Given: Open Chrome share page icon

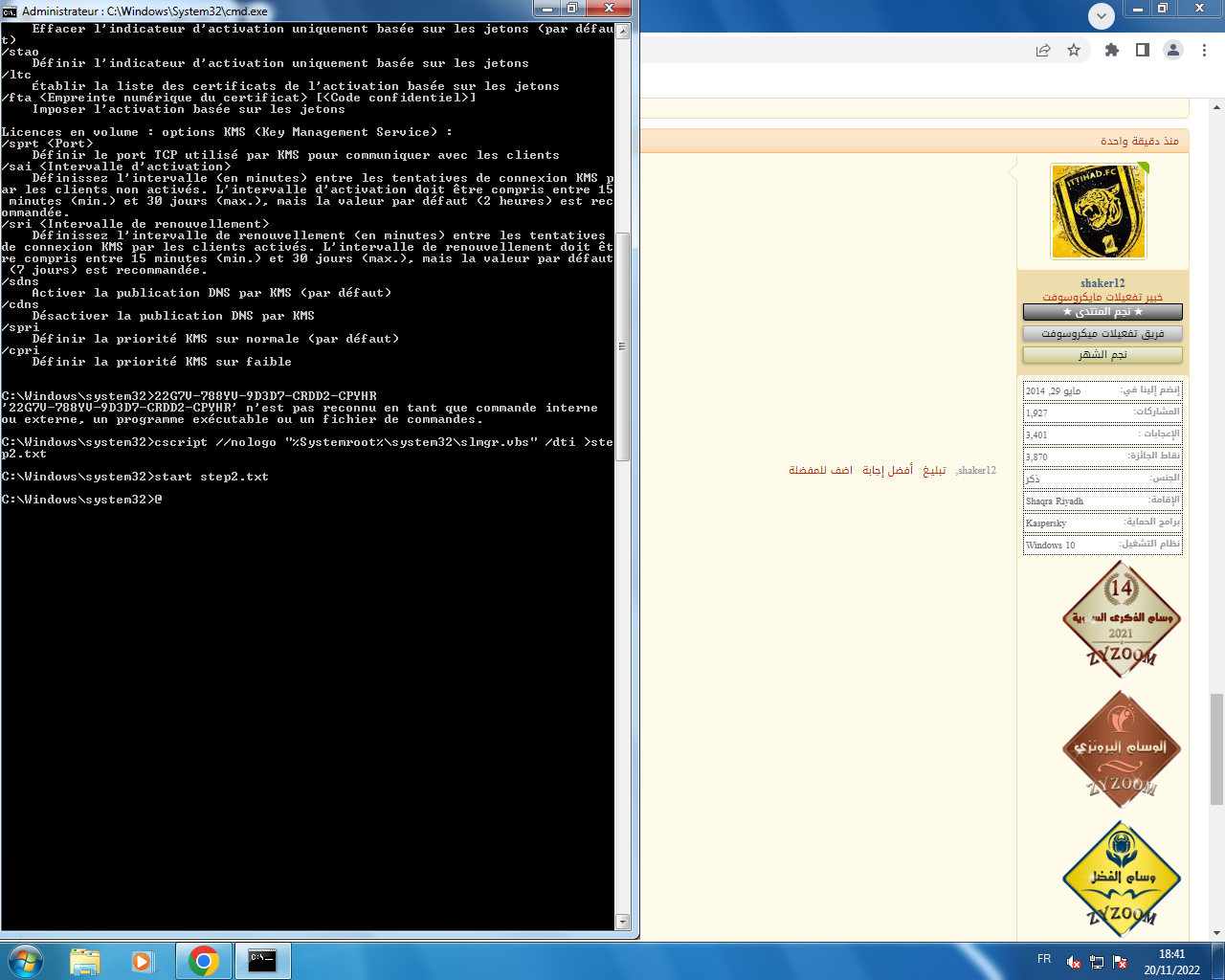Looking at the screenshot, I should click(1043, 50).
